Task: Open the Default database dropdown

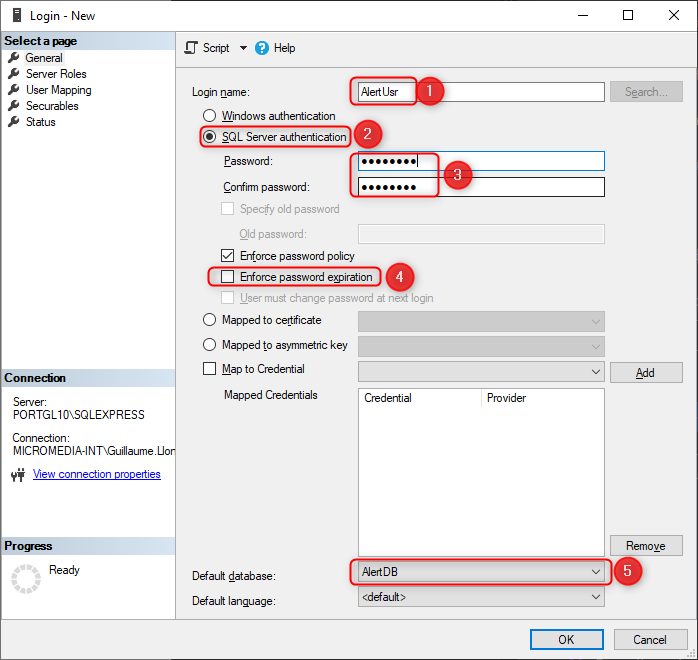Action: [x=596, y=572]
